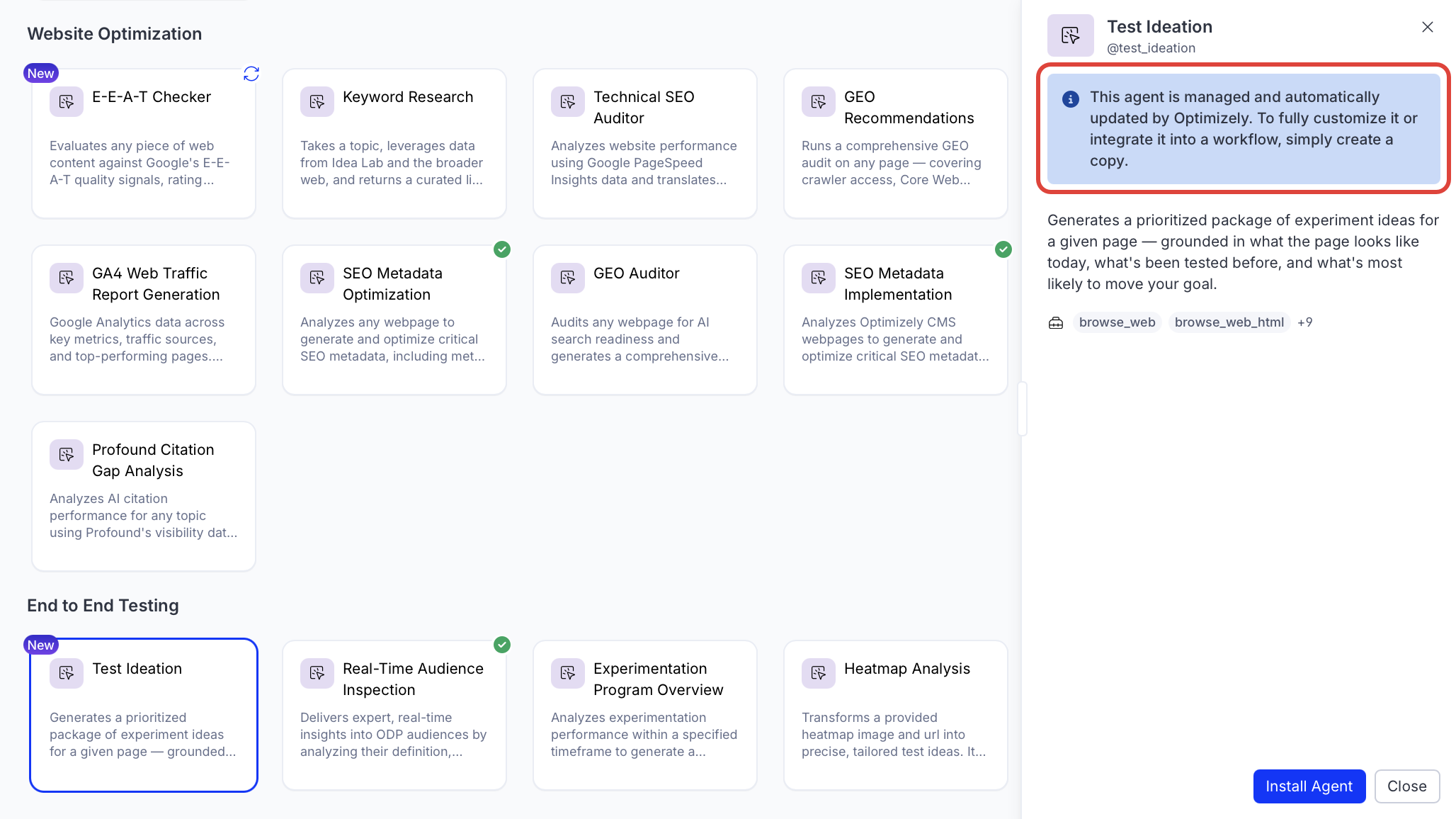Select the browse_web tool tag
Screen dimensions: 1456x819
tap(1117, 322)
